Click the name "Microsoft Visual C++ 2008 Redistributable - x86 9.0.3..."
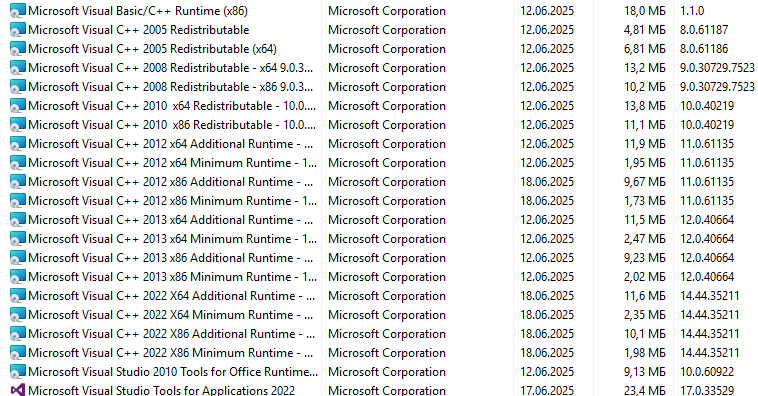Screen dimensions: 758x396 point(171,87)
